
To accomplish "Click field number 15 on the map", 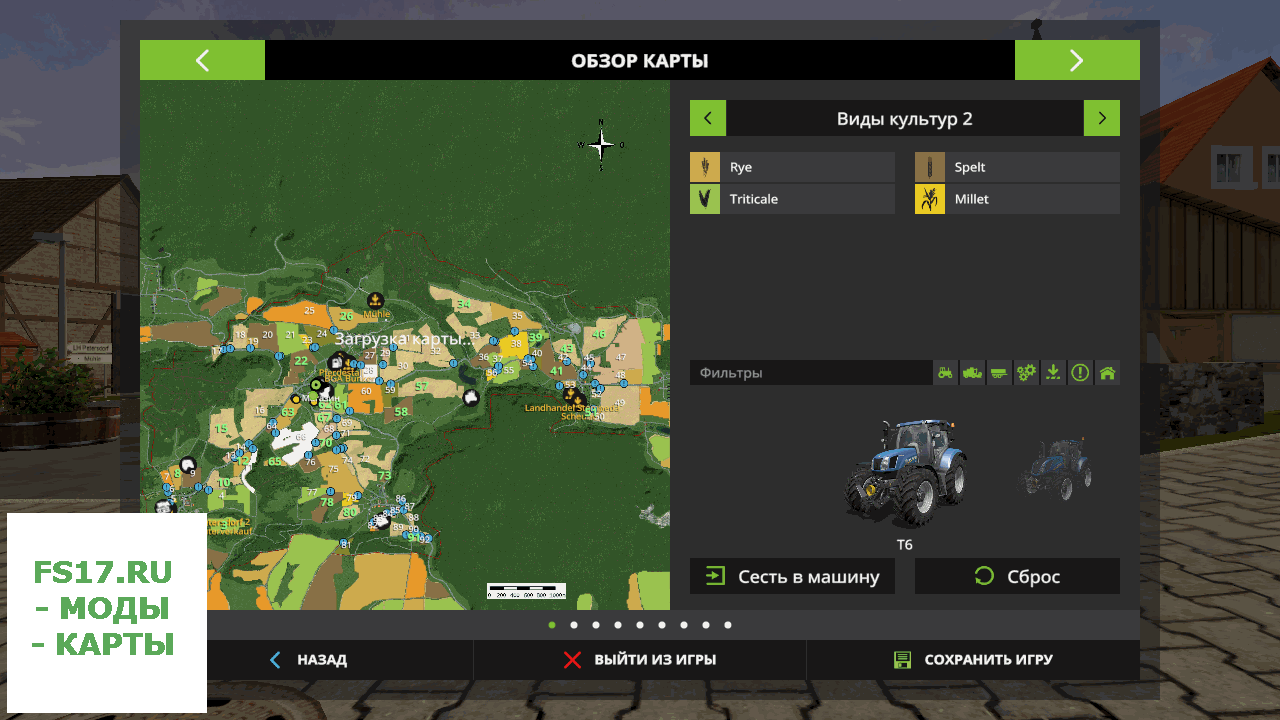I will tap(221, 428).
